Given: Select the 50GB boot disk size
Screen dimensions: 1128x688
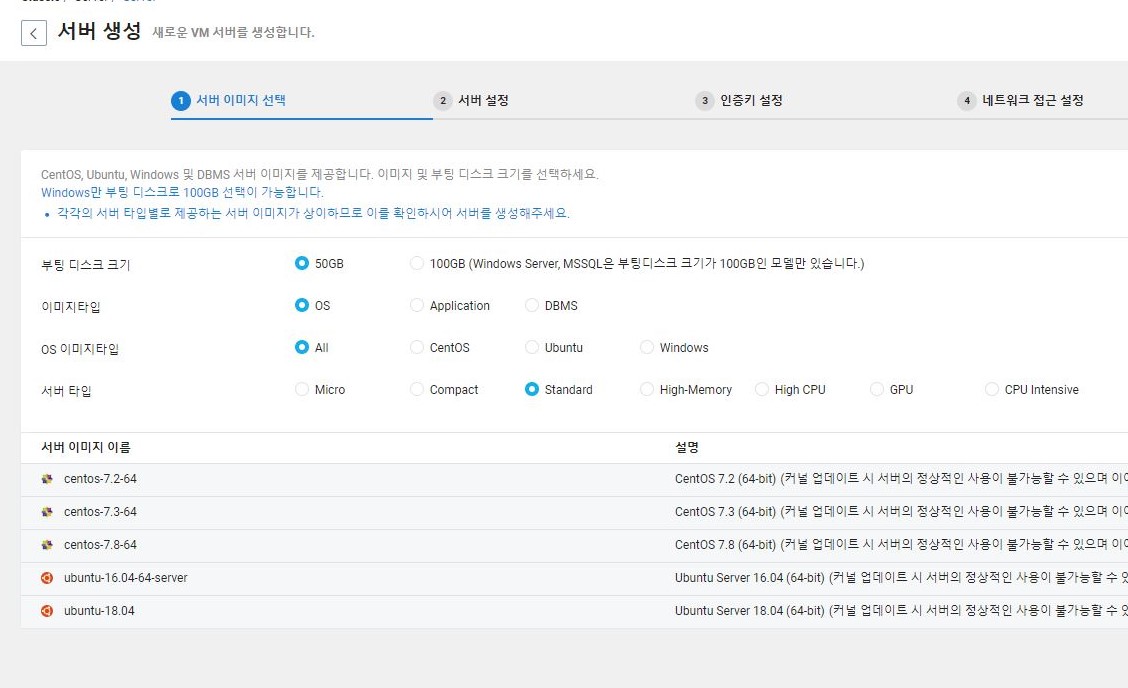Looking at the screenshot, I should 302,263.
